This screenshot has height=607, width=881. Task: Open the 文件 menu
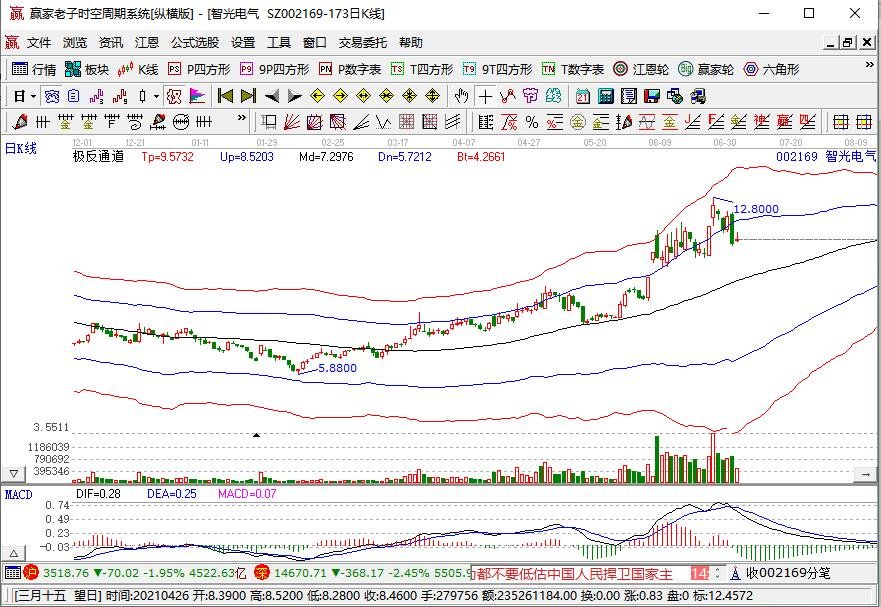coord(39,43)
